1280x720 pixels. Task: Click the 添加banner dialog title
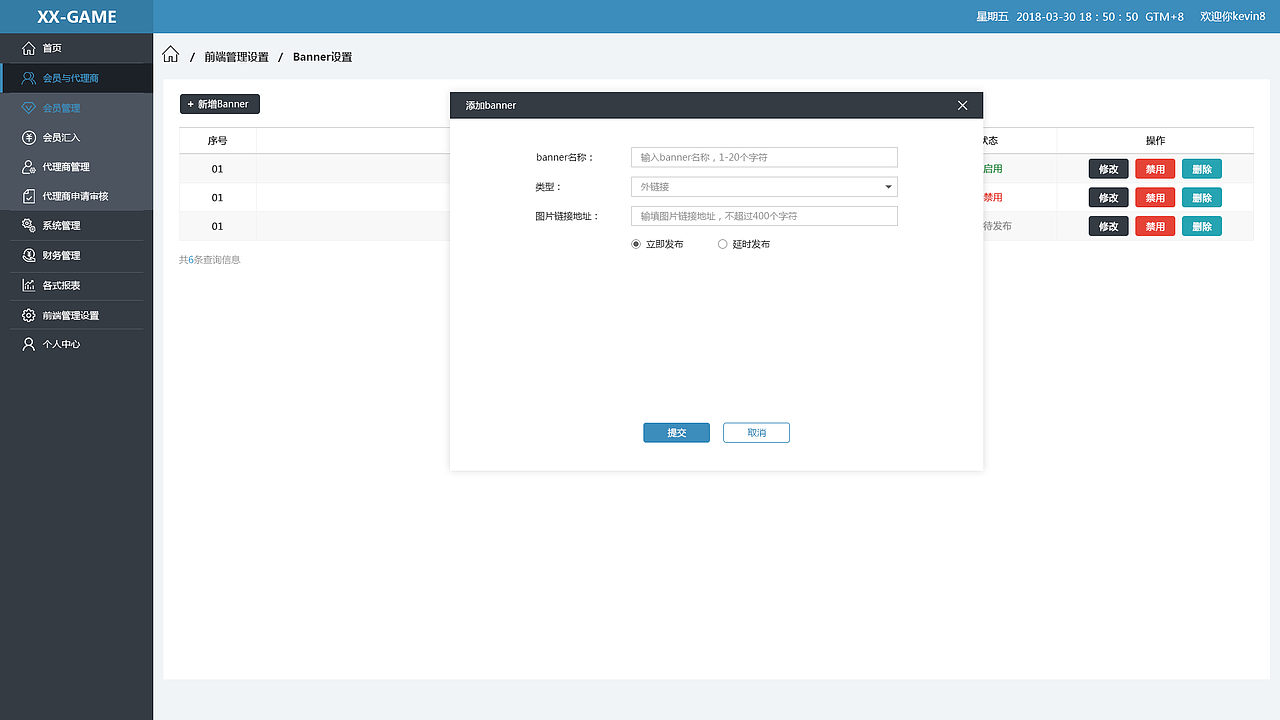pyautogui.click(x=490, y=105)
